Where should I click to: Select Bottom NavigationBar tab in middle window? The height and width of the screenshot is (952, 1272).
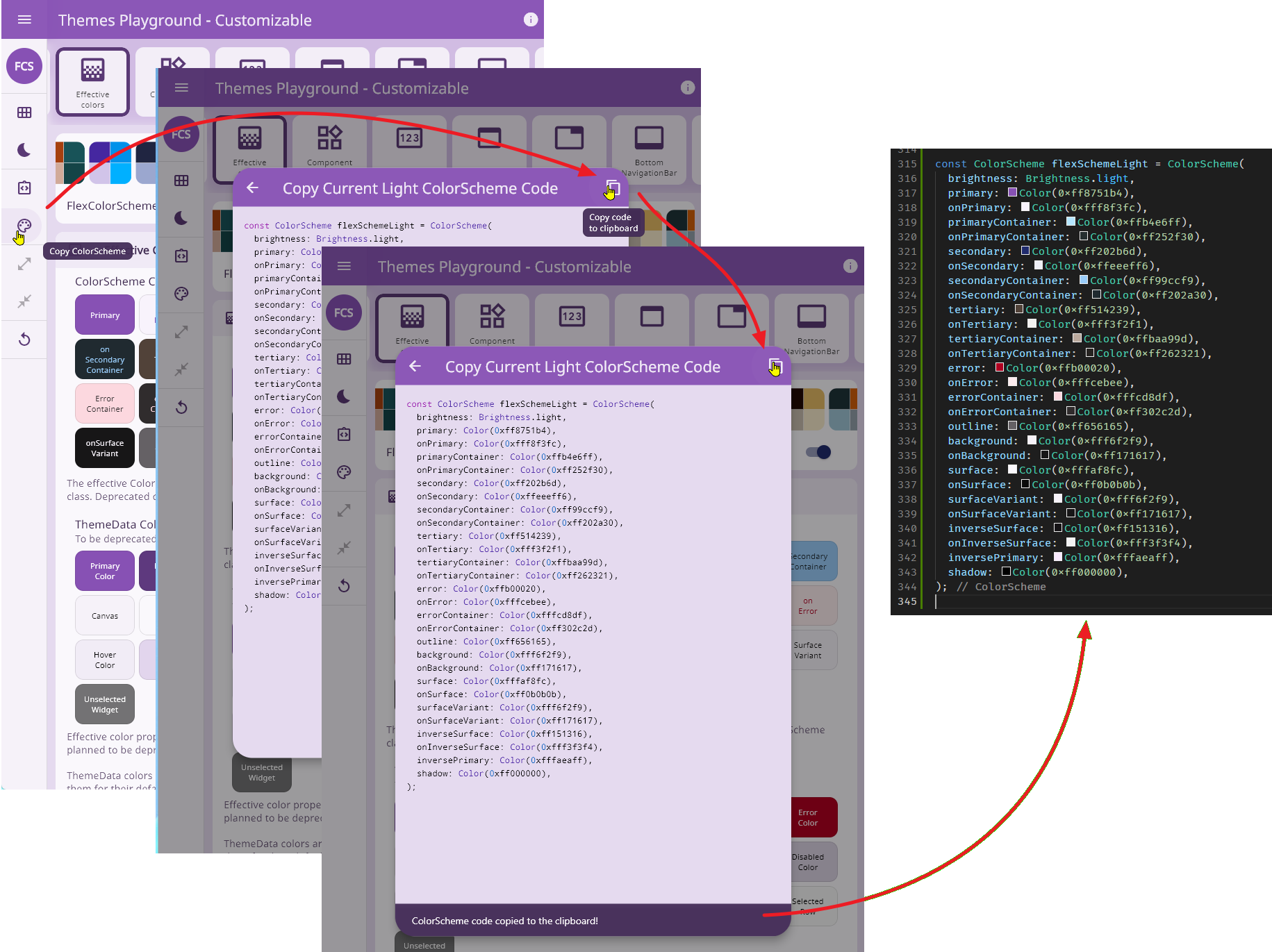click(x=649, y=149)
